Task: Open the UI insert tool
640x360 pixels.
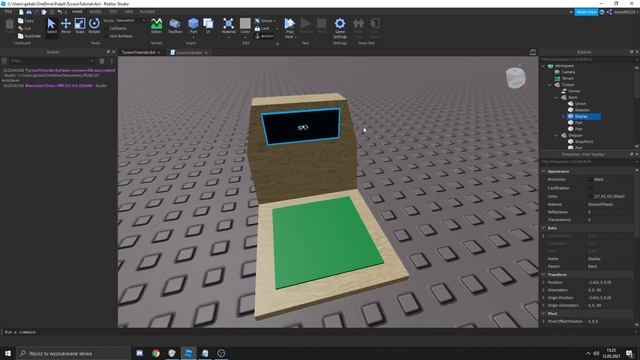Action: click(208, 26)
